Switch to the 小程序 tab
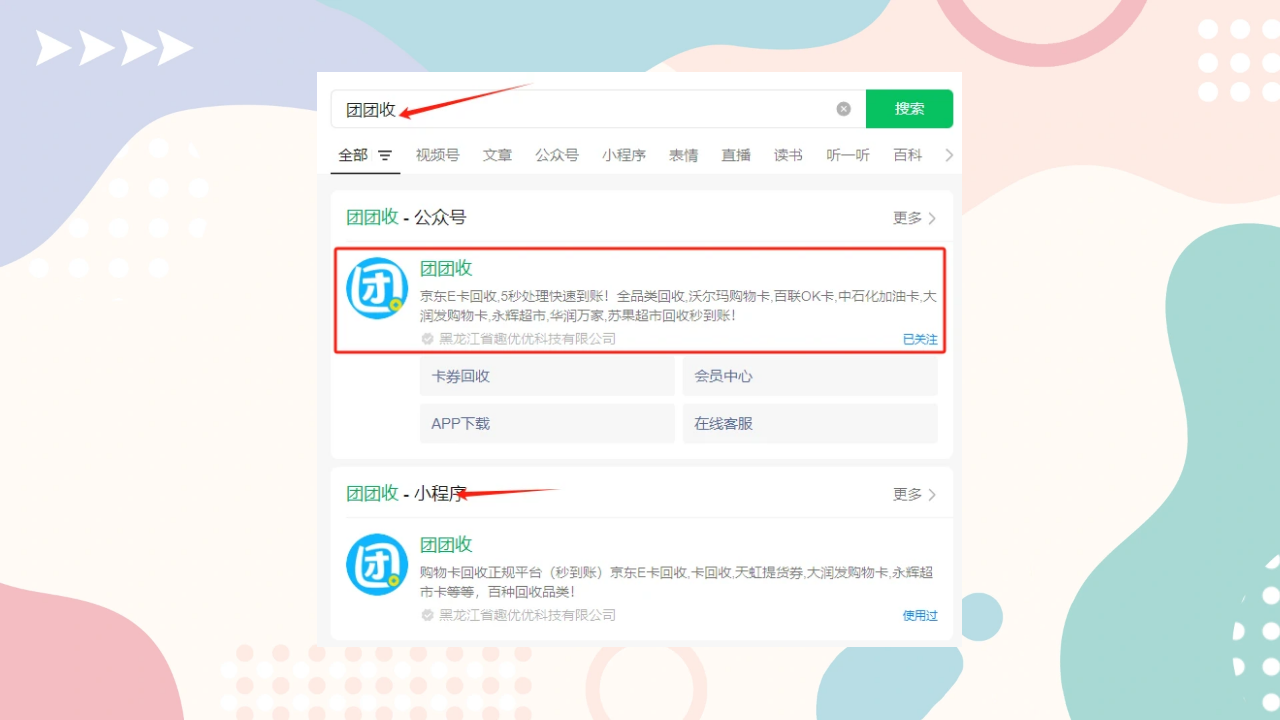Image resolution: width=1280 pixels, height=720 pixels. (624, 155)
